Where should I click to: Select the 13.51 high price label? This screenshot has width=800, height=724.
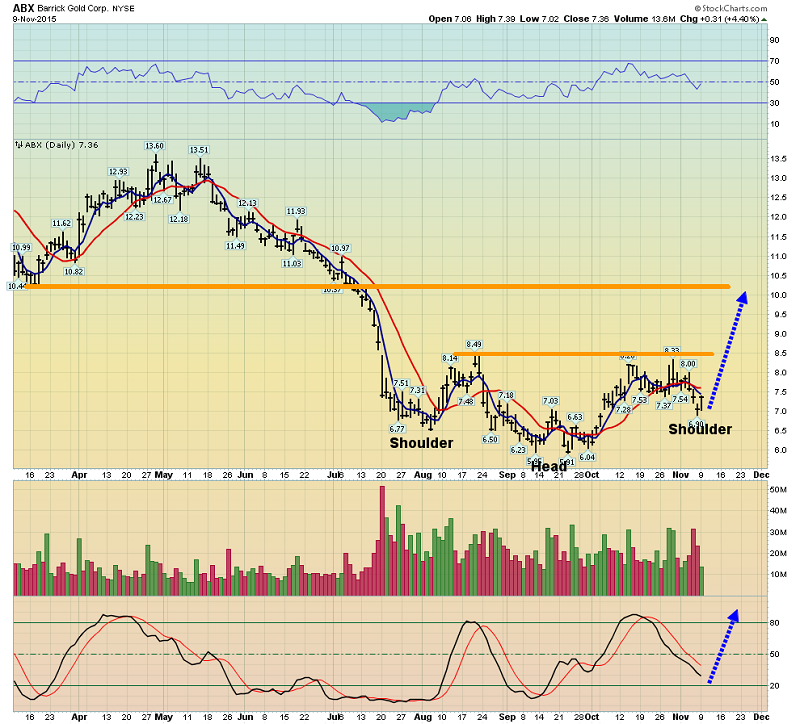point(199,150)
